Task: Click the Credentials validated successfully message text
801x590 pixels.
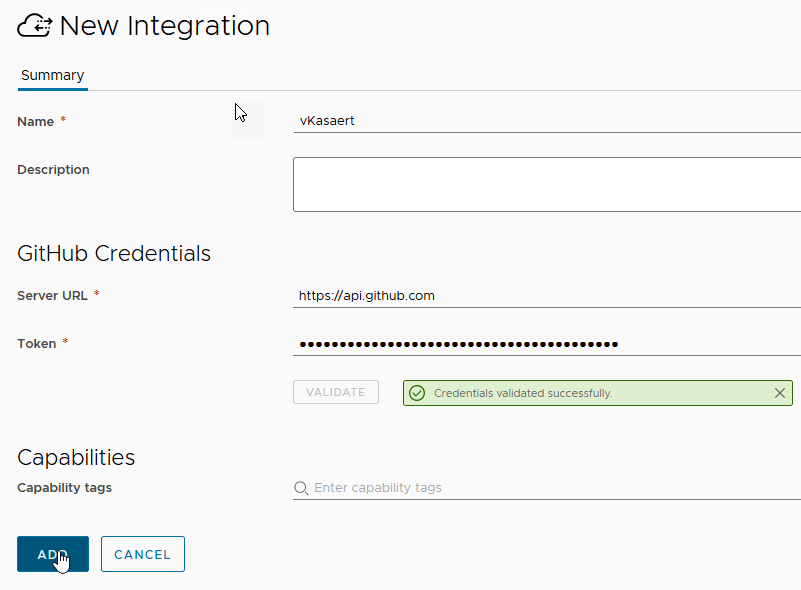Action: pos(522,393)
